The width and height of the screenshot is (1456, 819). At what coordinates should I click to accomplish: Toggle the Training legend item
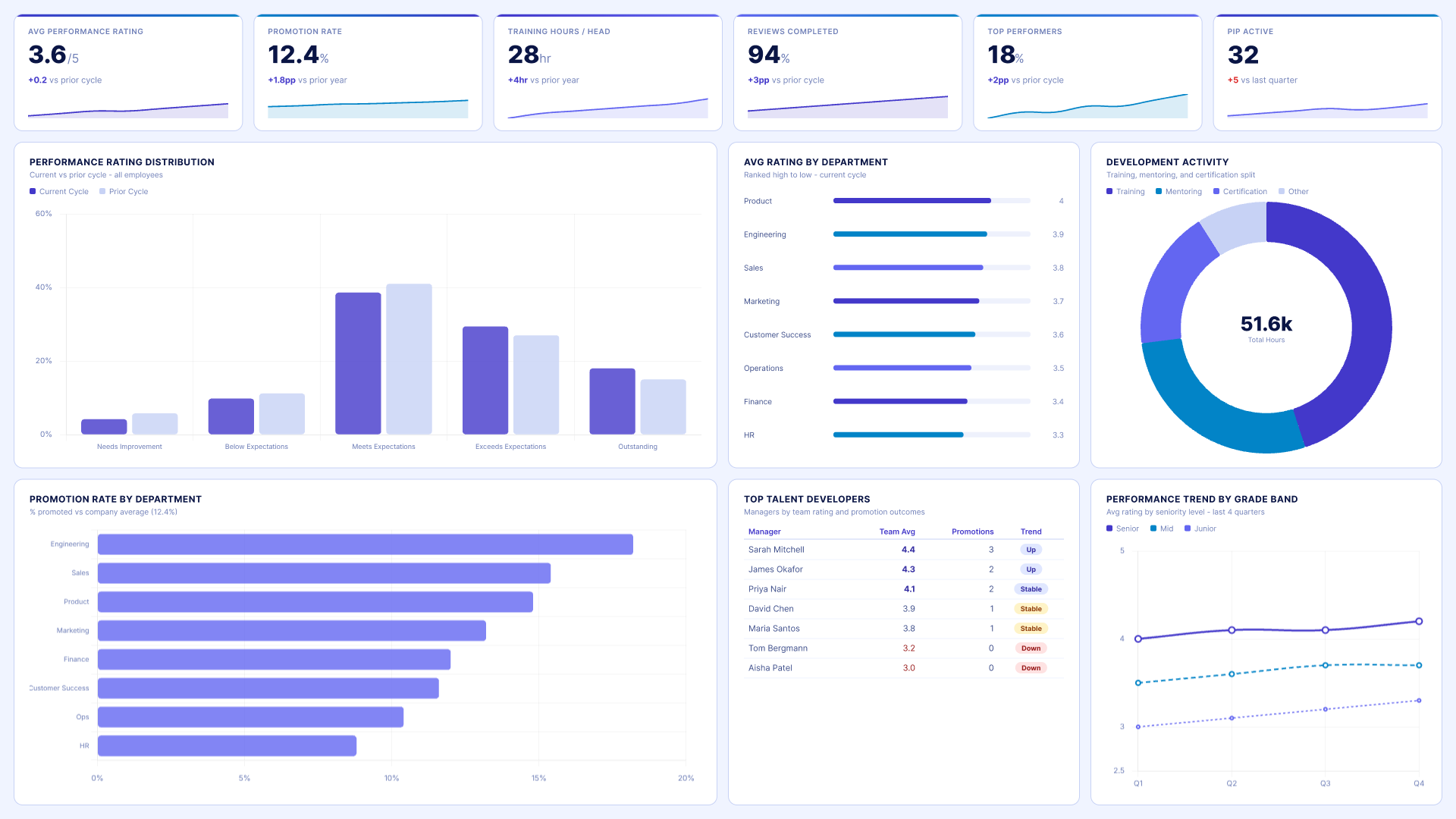(1125, 192)
